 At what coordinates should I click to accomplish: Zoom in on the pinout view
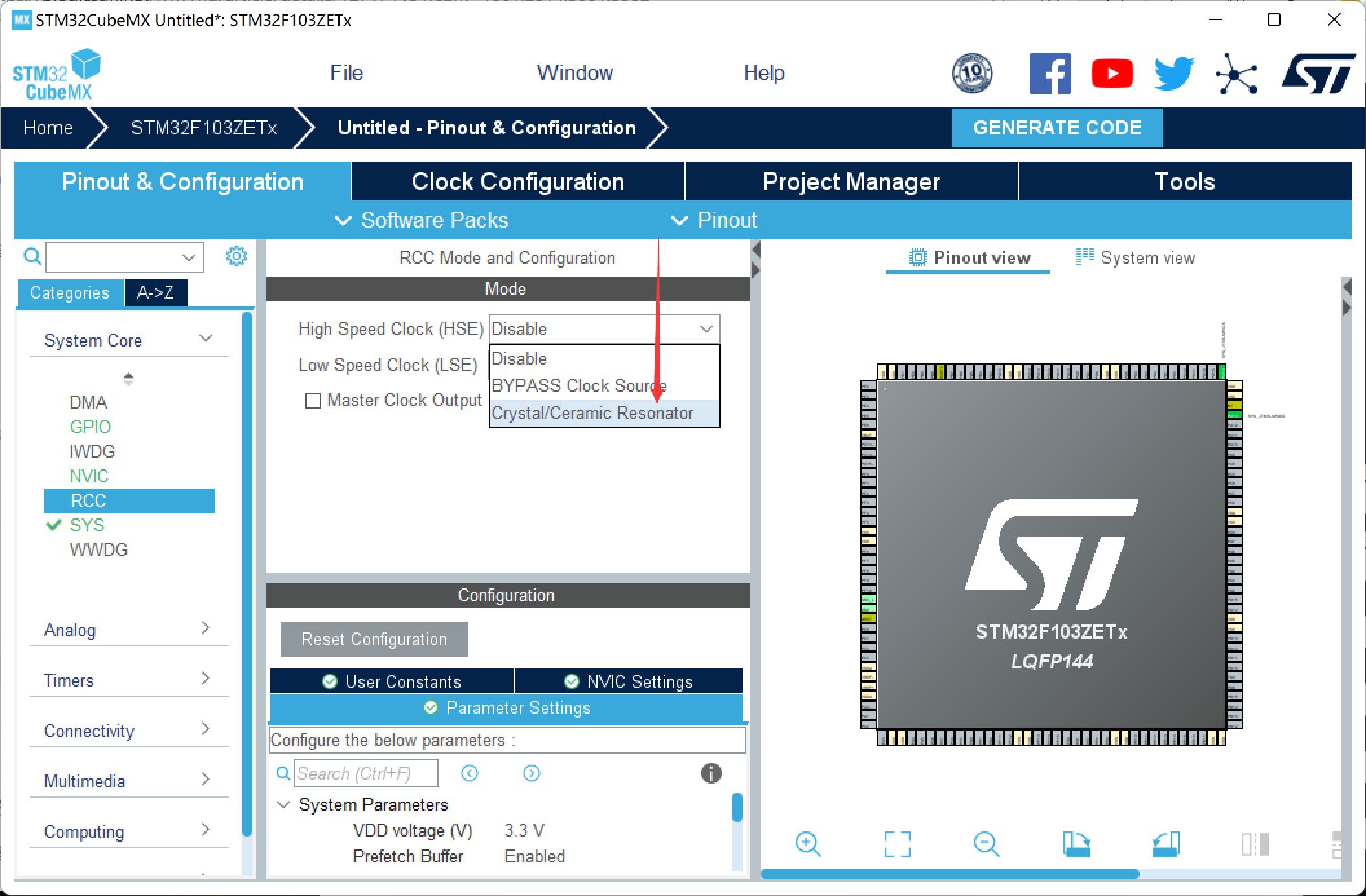tap(808, 844)
